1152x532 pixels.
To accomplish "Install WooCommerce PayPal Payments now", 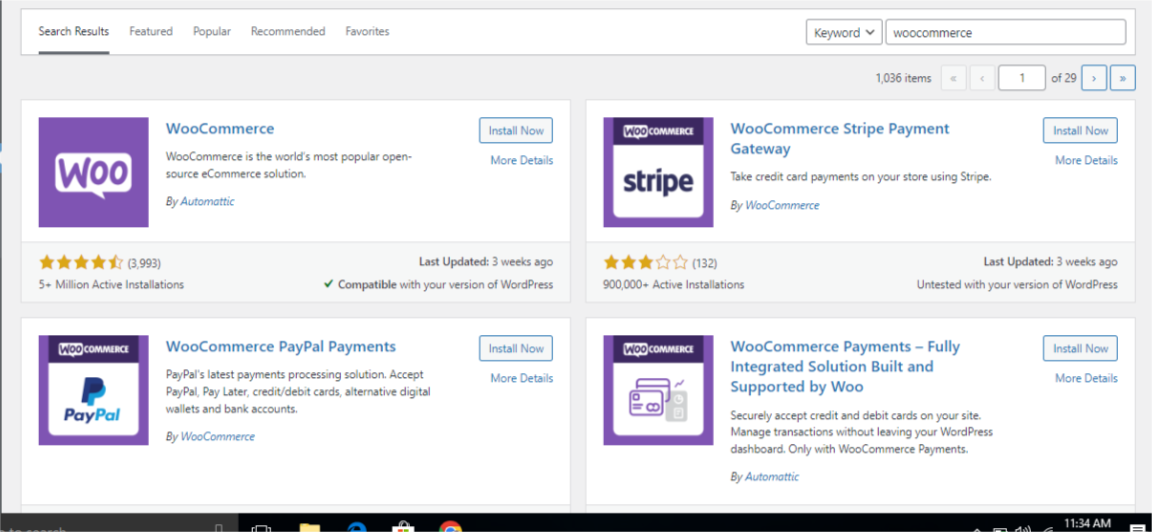I will [x=516, y=348].
